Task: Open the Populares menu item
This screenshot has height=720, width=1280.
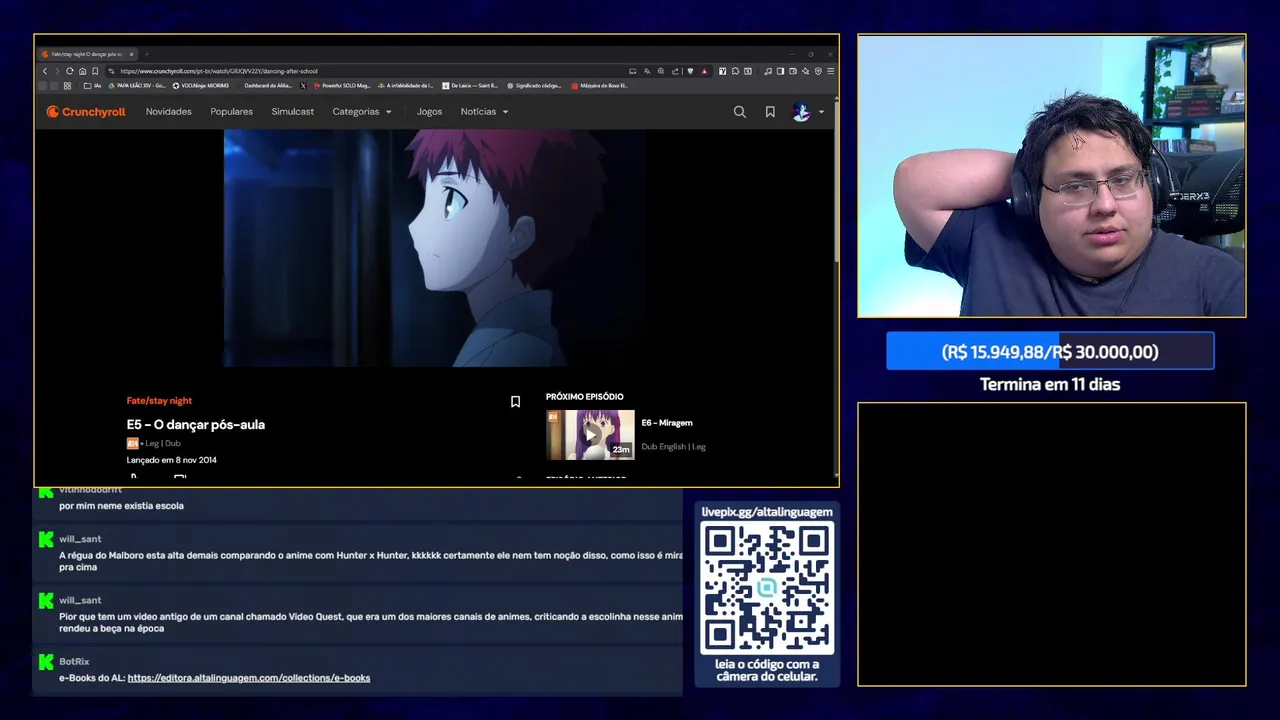Action: [x=232, y=112]
